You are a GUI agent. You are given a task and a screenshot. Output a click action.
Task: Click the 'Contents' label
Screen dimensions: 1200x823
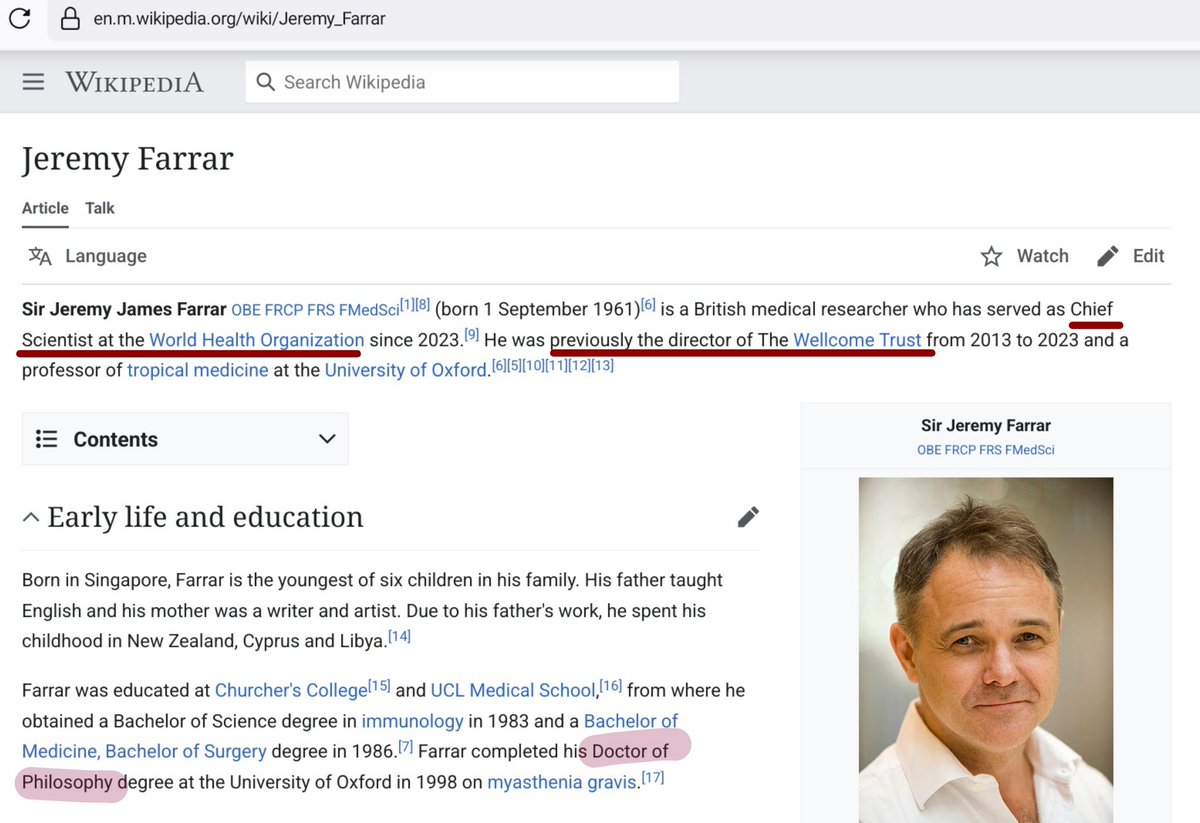[116, 439]
